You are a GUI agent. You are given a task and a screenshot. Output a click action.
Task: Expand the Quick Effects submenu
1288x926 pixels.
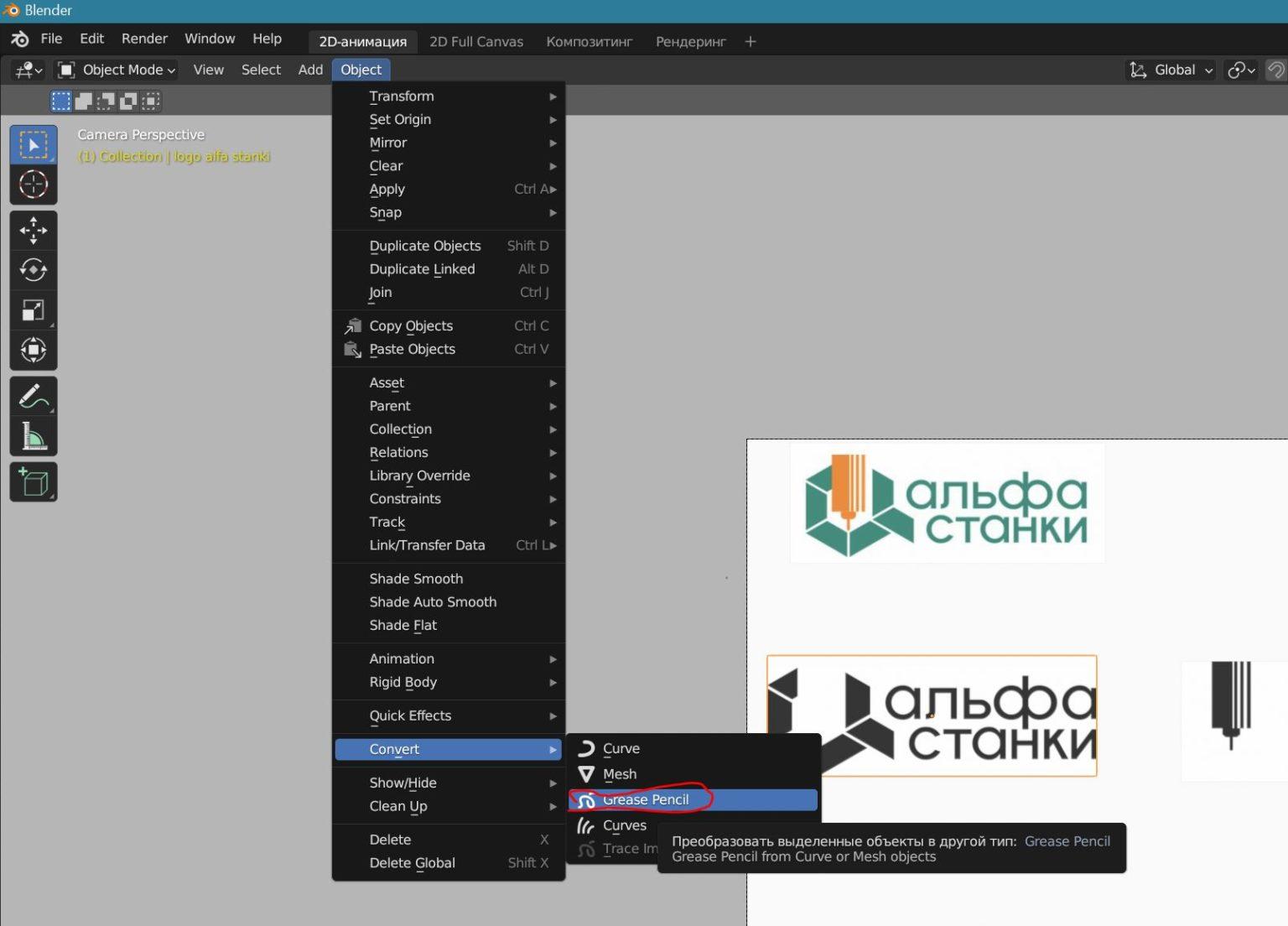coord(449,715)
